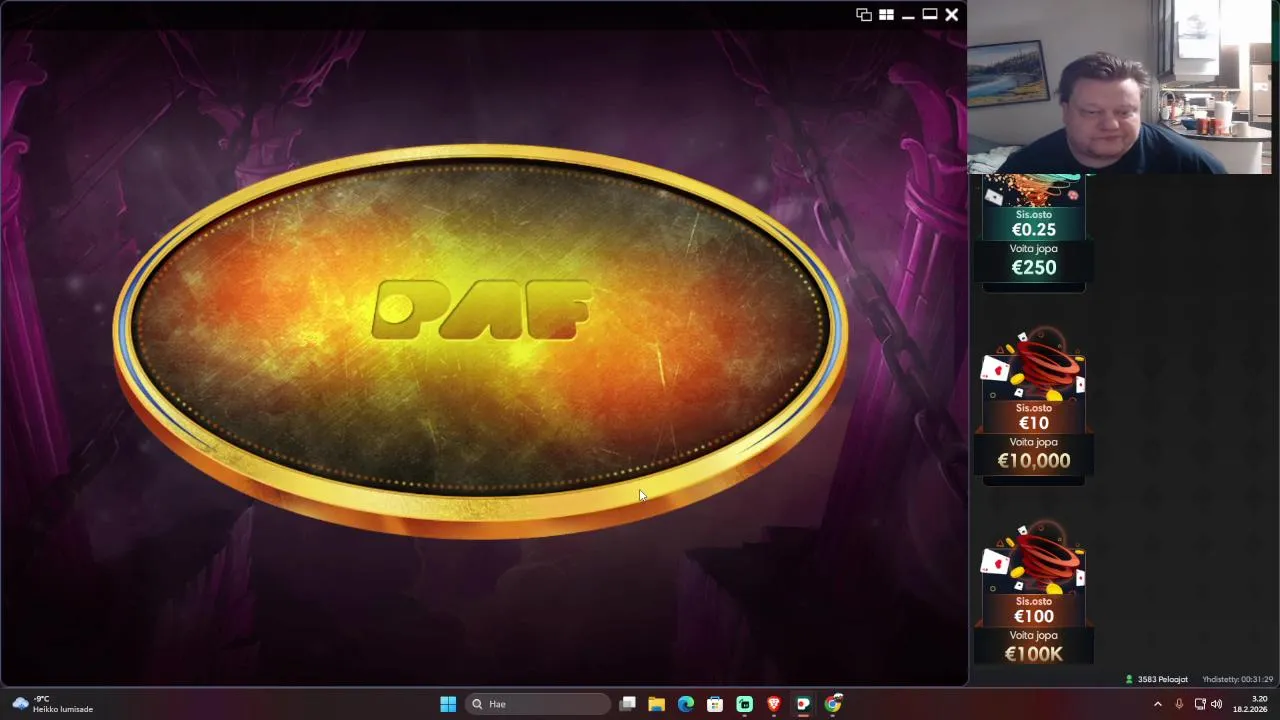Open the weather widget in the taskbar

tap(53, 704)
